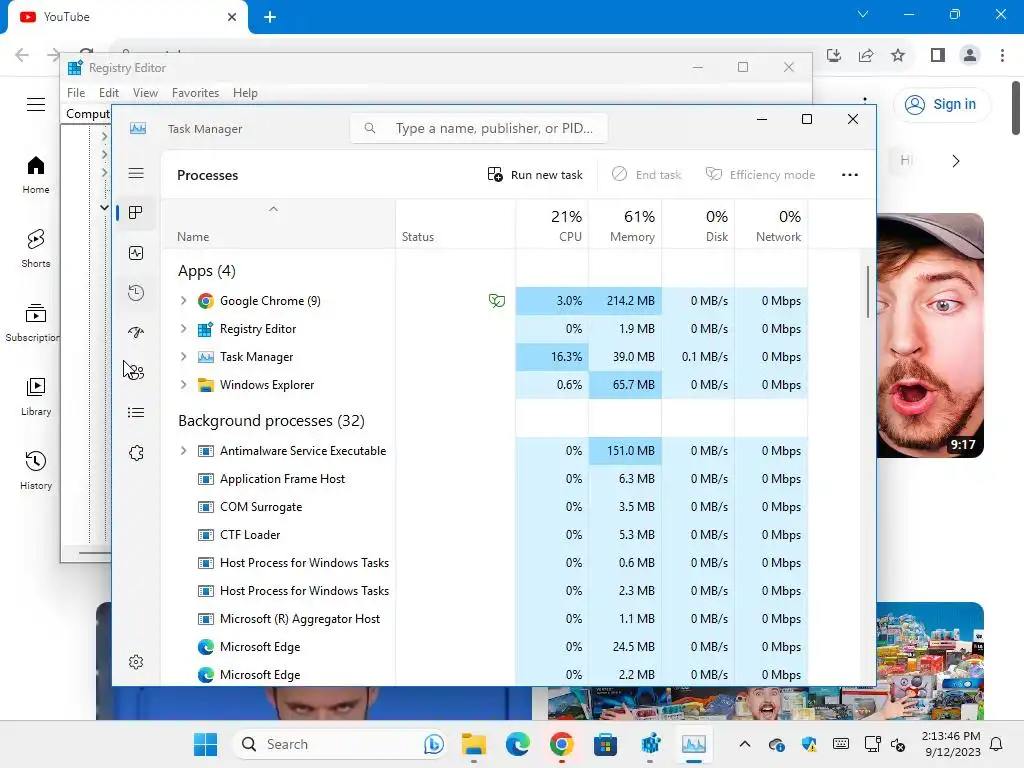Open YouTube Library in sidebar
The image size is (1024, 768).
click(x=36, y=397)
